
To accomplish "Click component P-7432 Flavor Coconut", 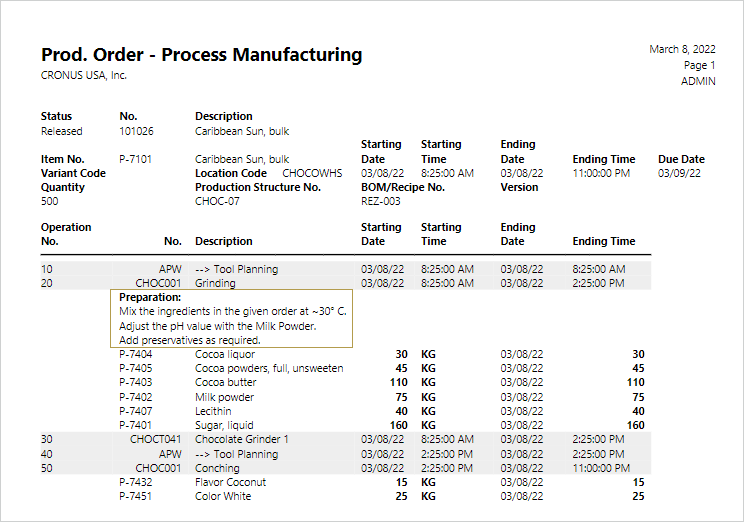I will pos(135,482).
